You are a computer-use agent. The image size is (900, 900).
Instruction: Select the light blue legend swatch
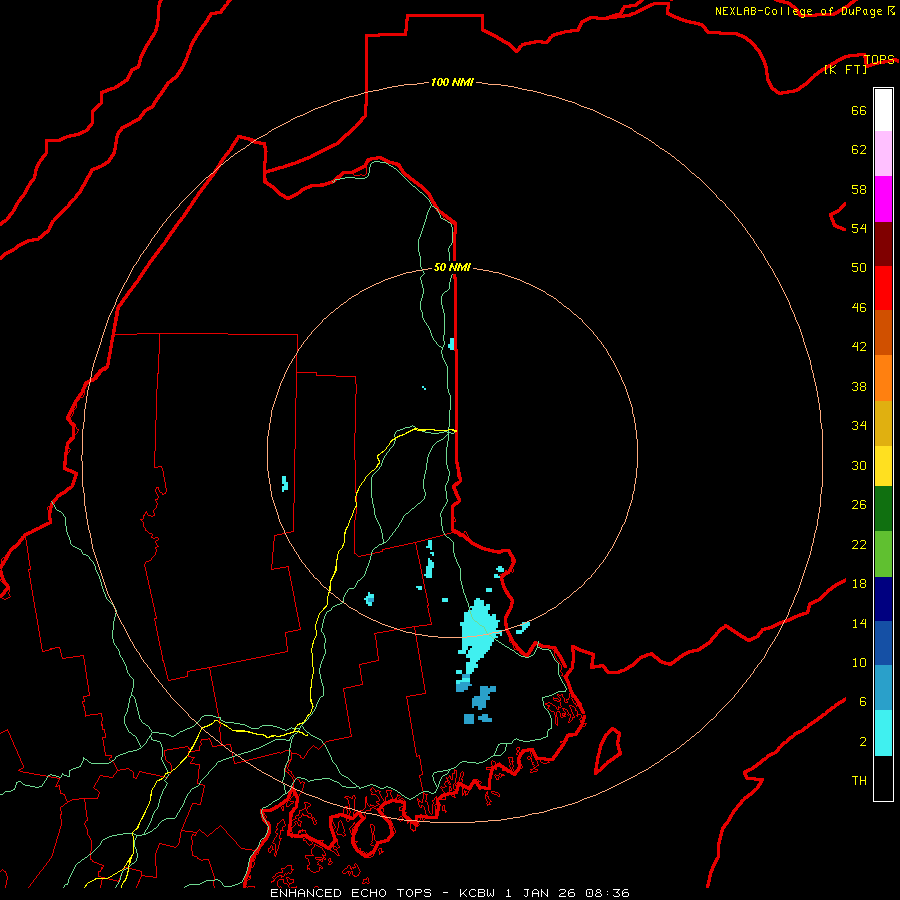[x=883, y=688]
